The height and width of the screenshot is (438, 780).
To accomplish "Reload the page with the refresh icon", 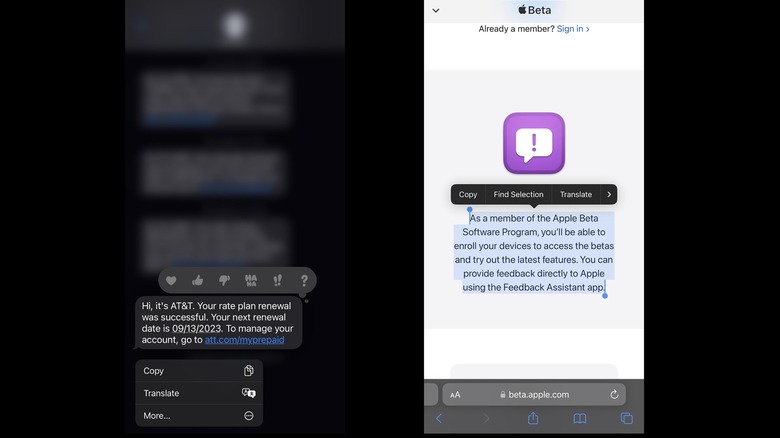I will [x=614, y=395].
